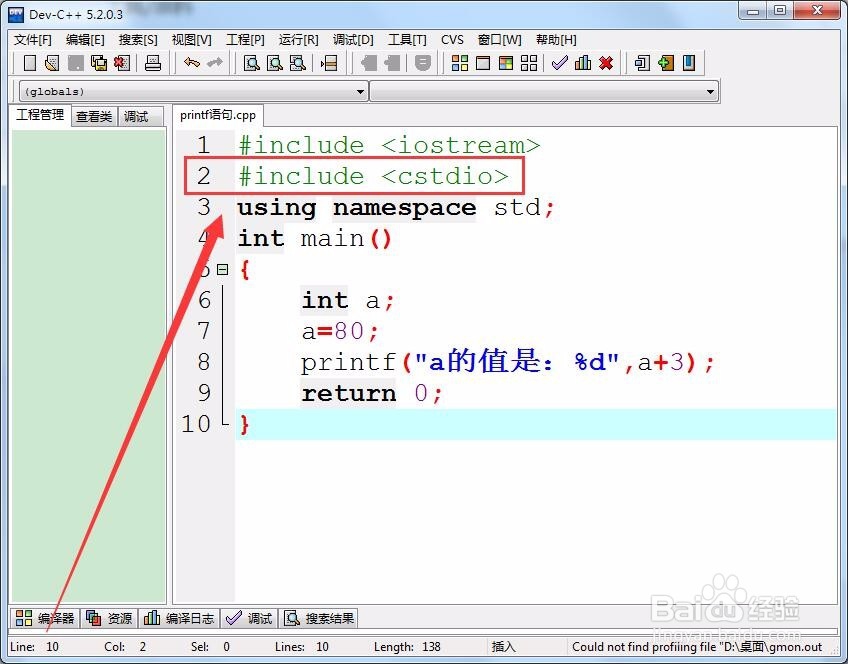Open the 搜索[S] menu
The image size is (848, 664).
point(138,40)
